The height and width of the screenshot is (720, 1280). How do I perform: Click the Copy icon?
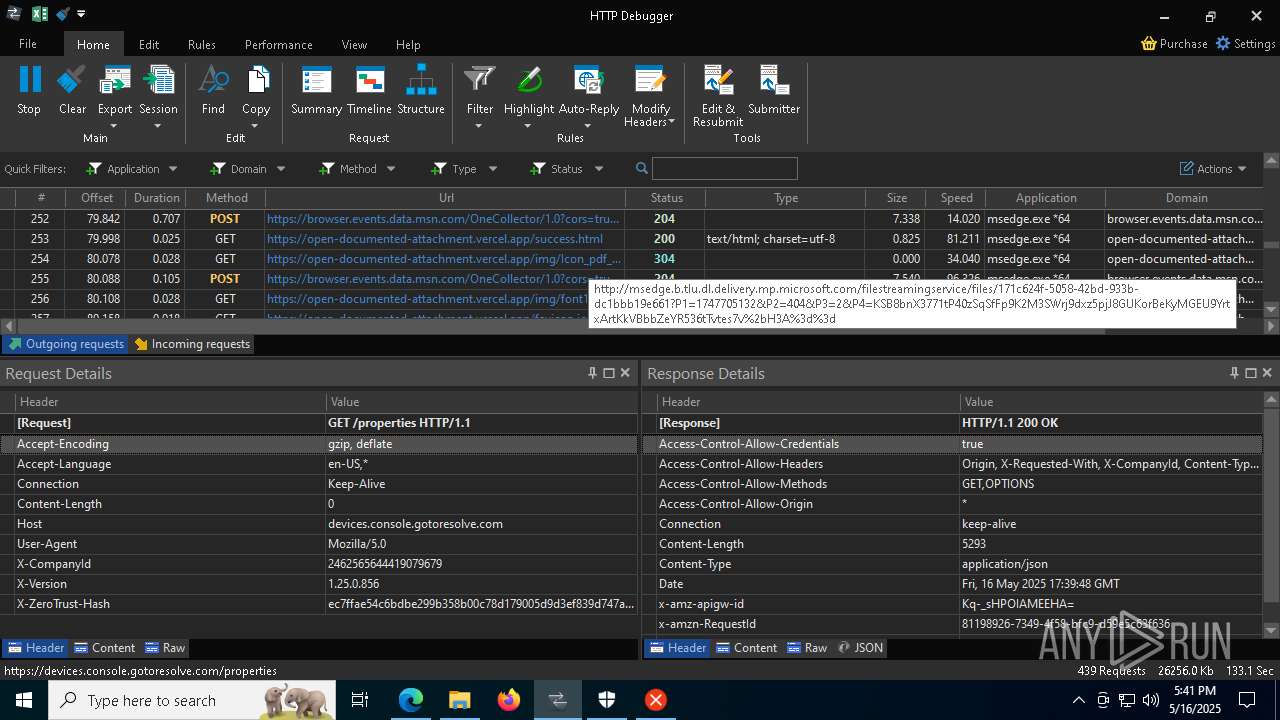coord(256,81)
